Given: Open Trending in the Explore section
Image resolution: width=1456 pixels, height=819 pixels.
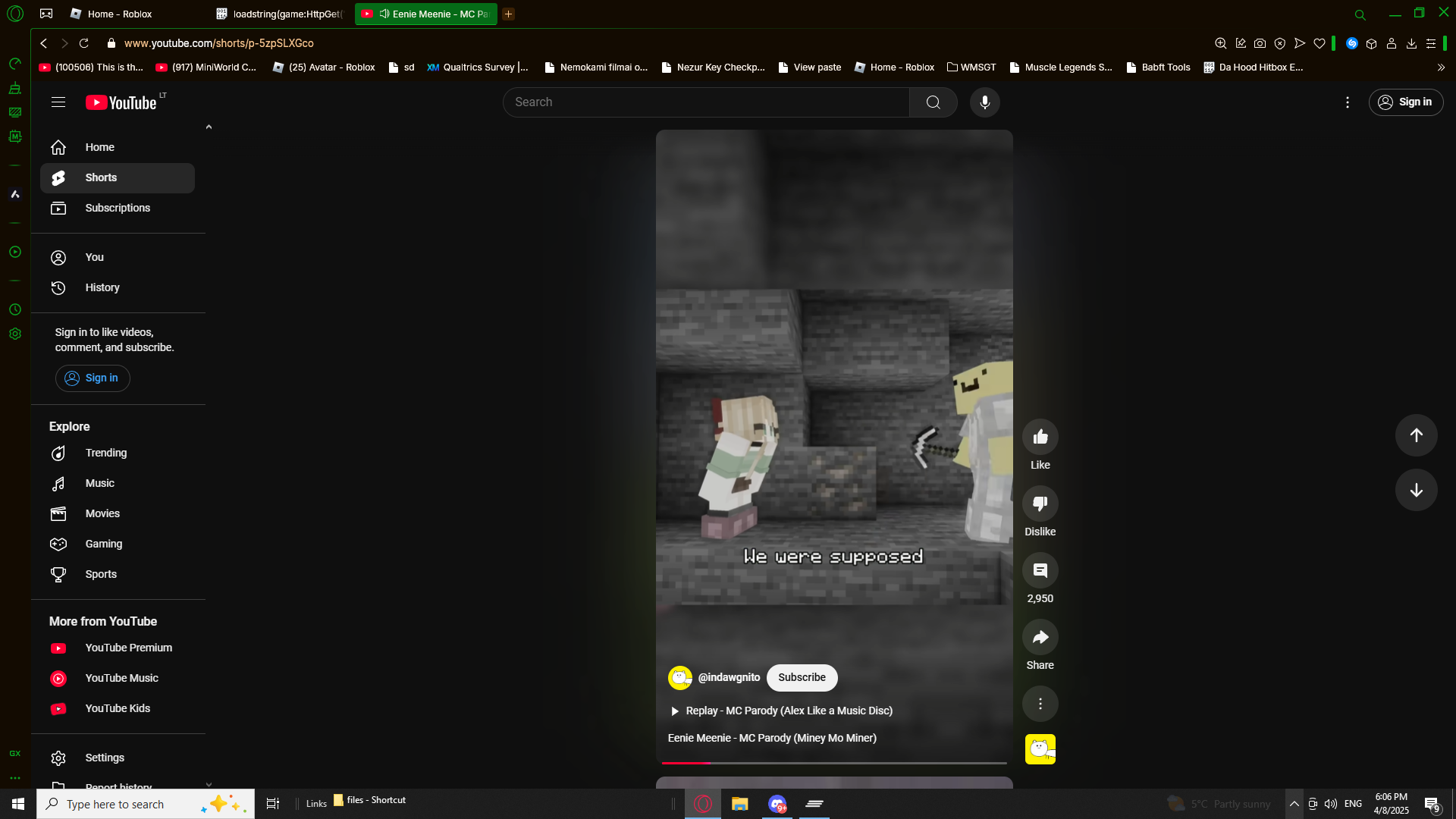Looking at the screenshot, I should pos(105,453).
